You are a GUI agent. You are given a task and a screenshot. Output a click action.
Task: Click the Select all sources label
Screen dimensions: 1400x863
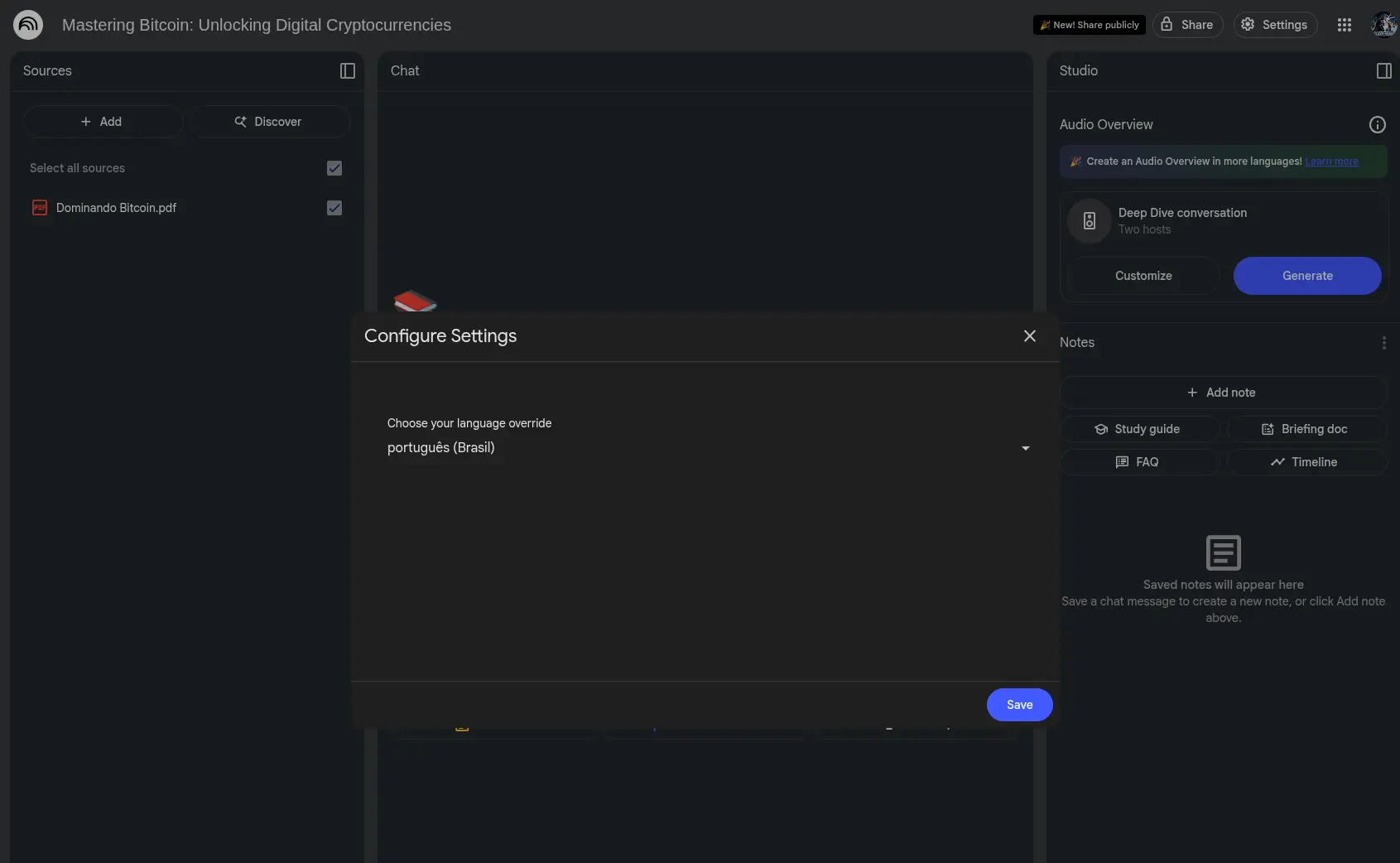(x=77, y=168)
